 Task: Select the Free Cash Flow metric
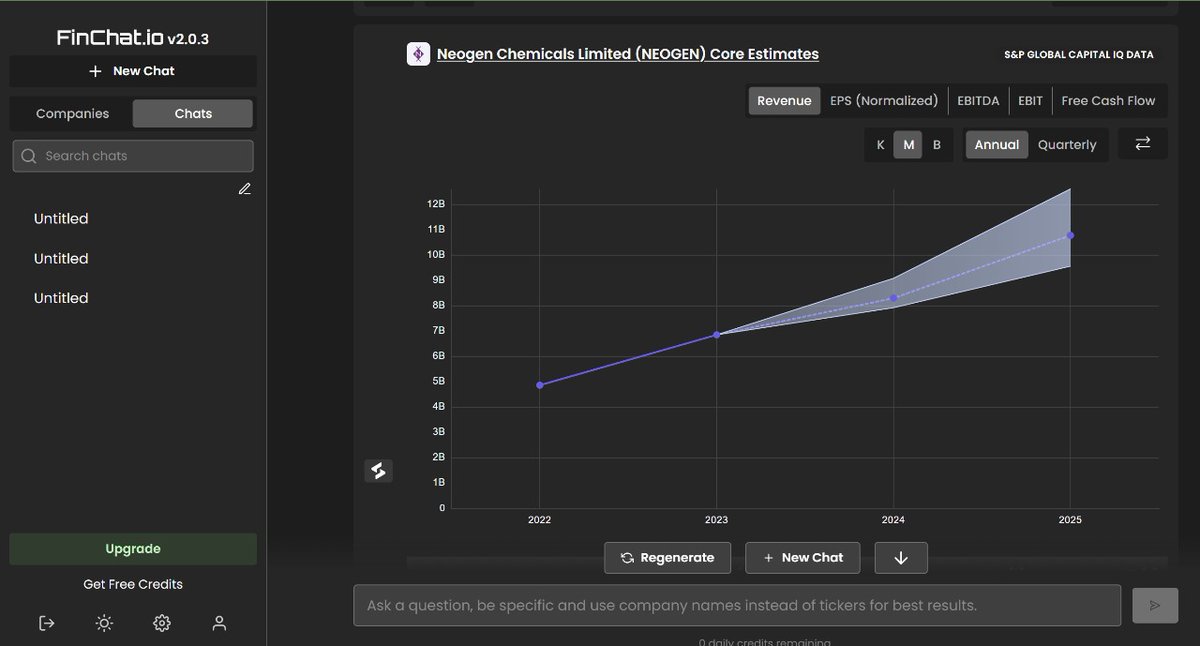[x=1108, y=100]
